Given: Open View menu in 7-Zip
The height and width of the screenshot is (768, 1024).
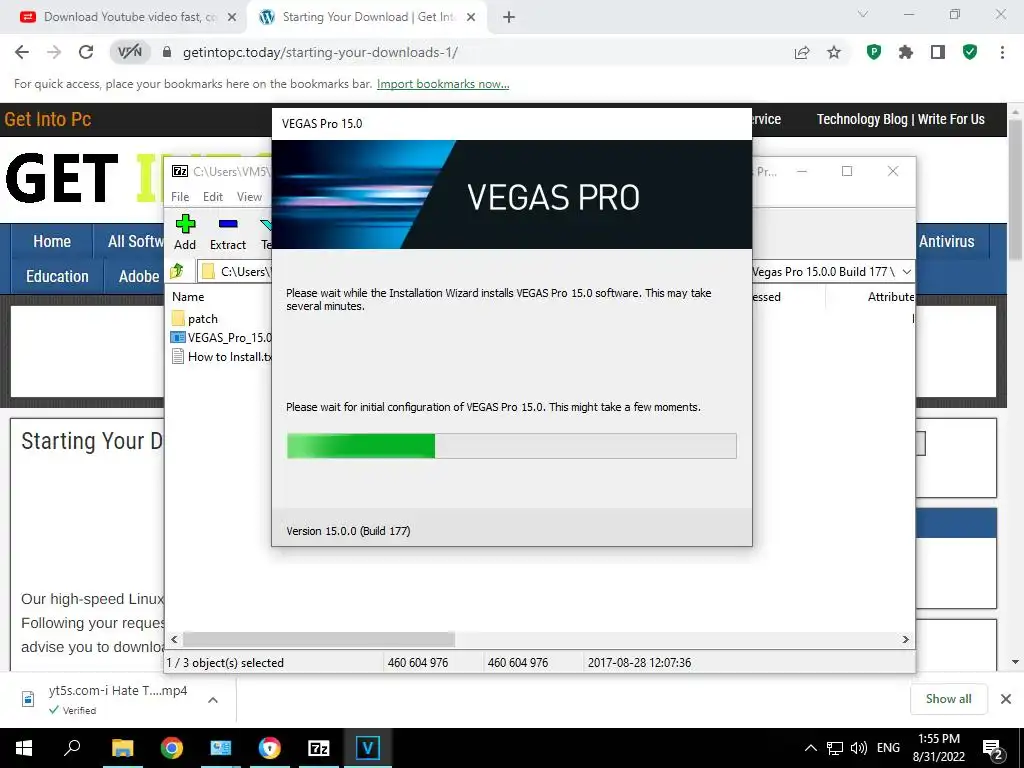Looking at the screenshot, I should 249,197.
